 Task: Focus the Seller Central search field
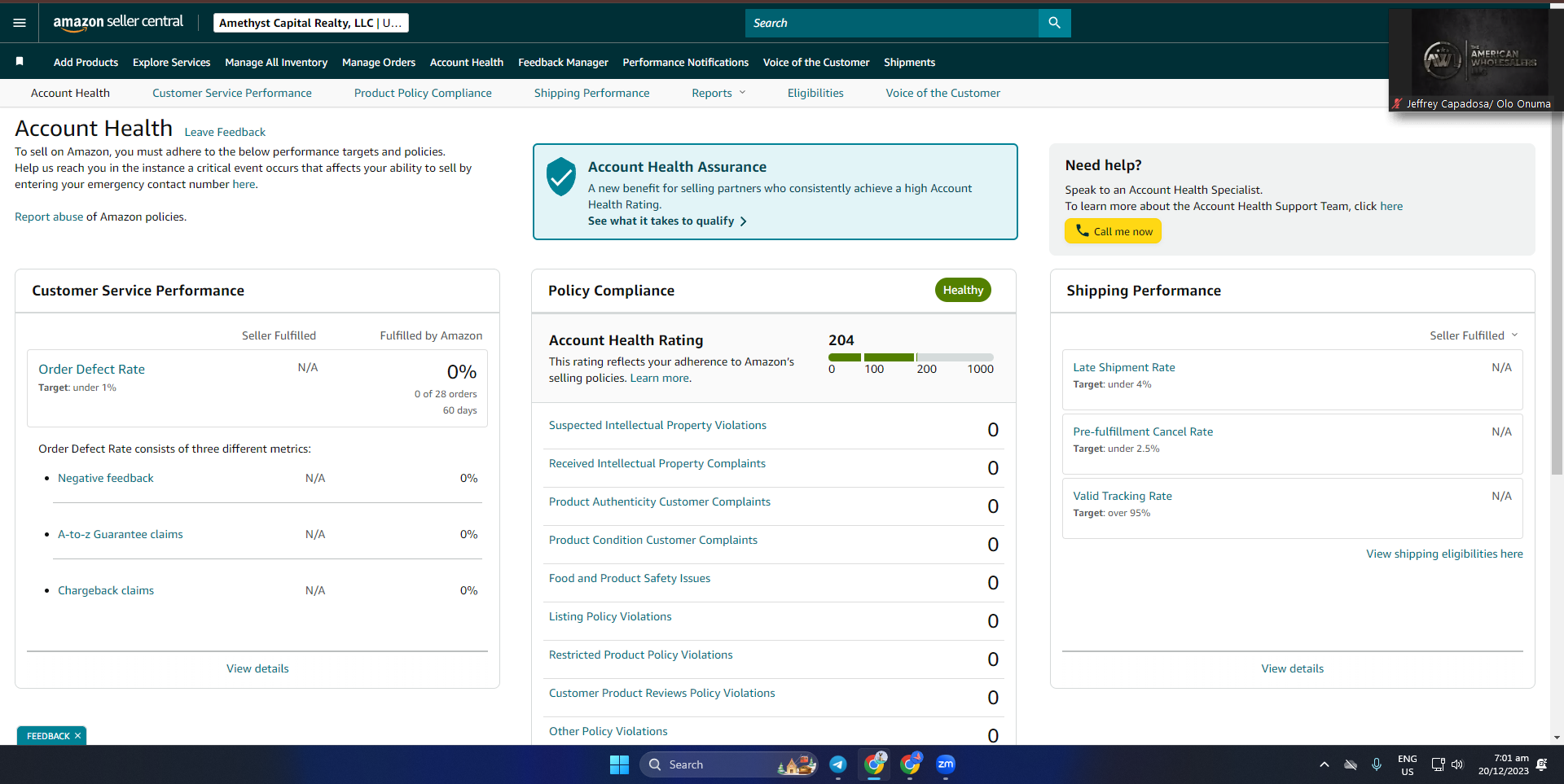coord(892,23)
